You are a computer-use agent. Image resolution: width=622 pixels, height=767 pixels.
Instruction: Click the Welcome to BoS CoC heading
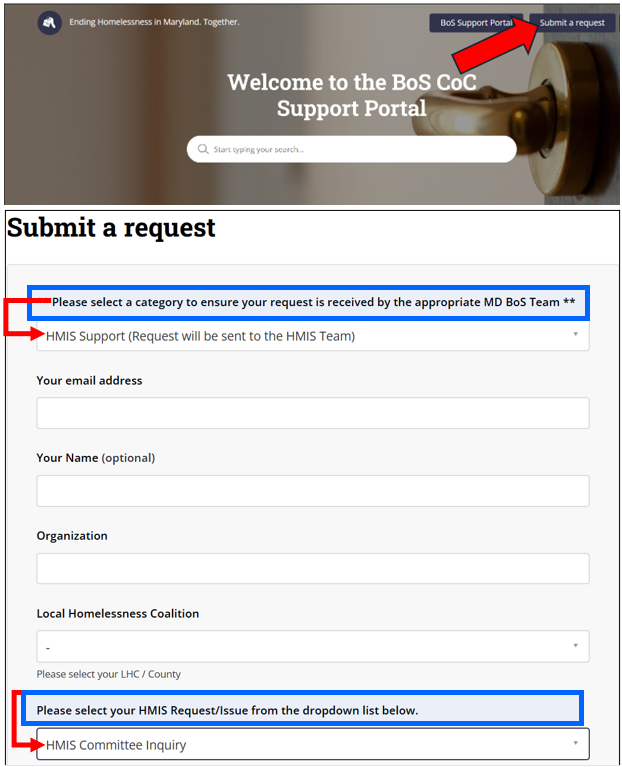[x=351, y=95]
